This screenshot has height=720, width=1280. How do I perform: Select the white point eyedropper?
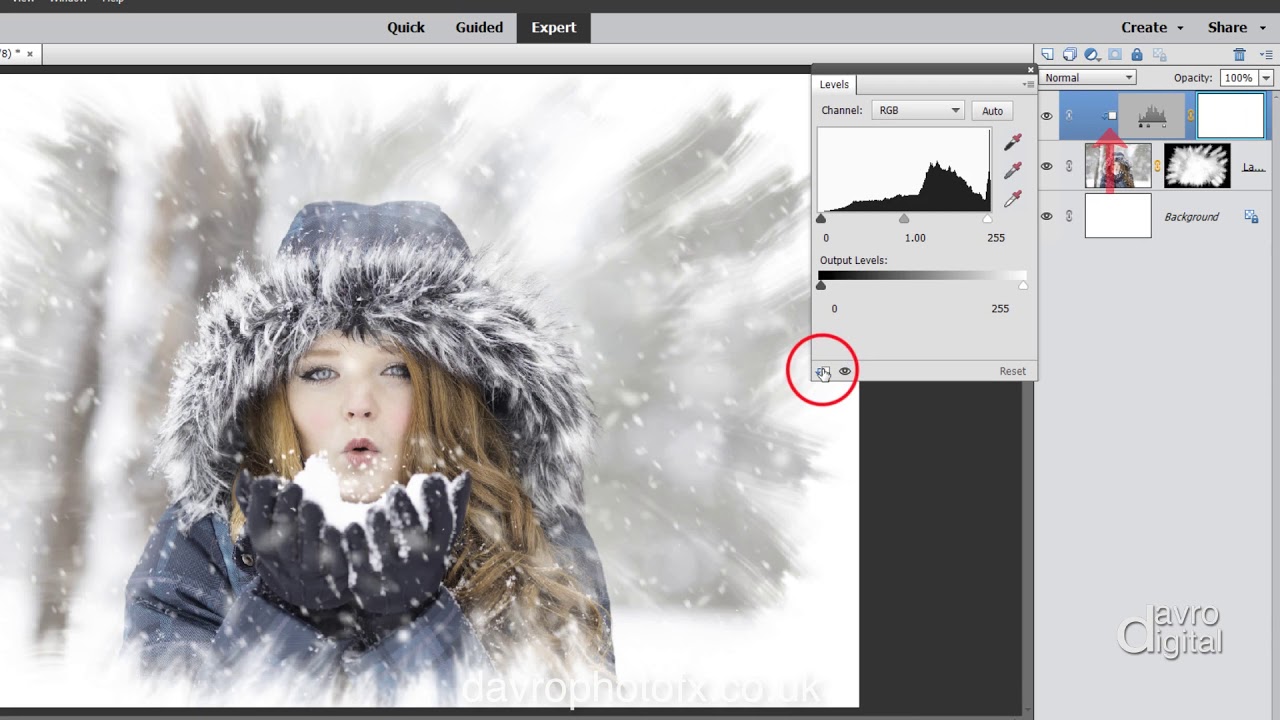point(1013,199)
